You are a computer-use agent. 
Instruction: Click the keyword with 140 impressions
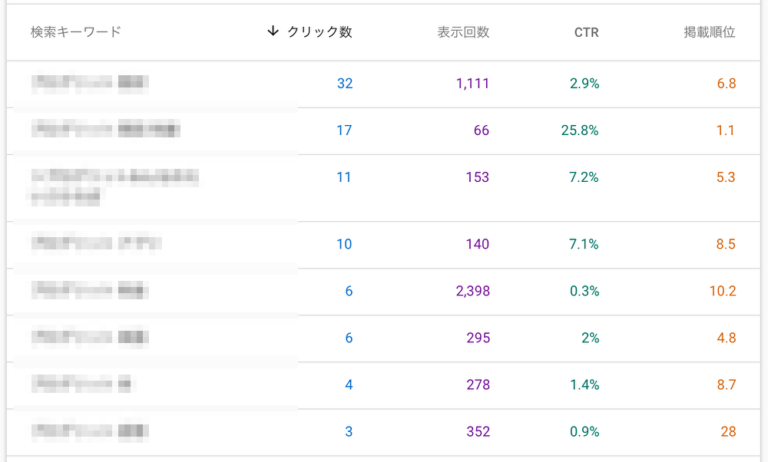(96, 244)
